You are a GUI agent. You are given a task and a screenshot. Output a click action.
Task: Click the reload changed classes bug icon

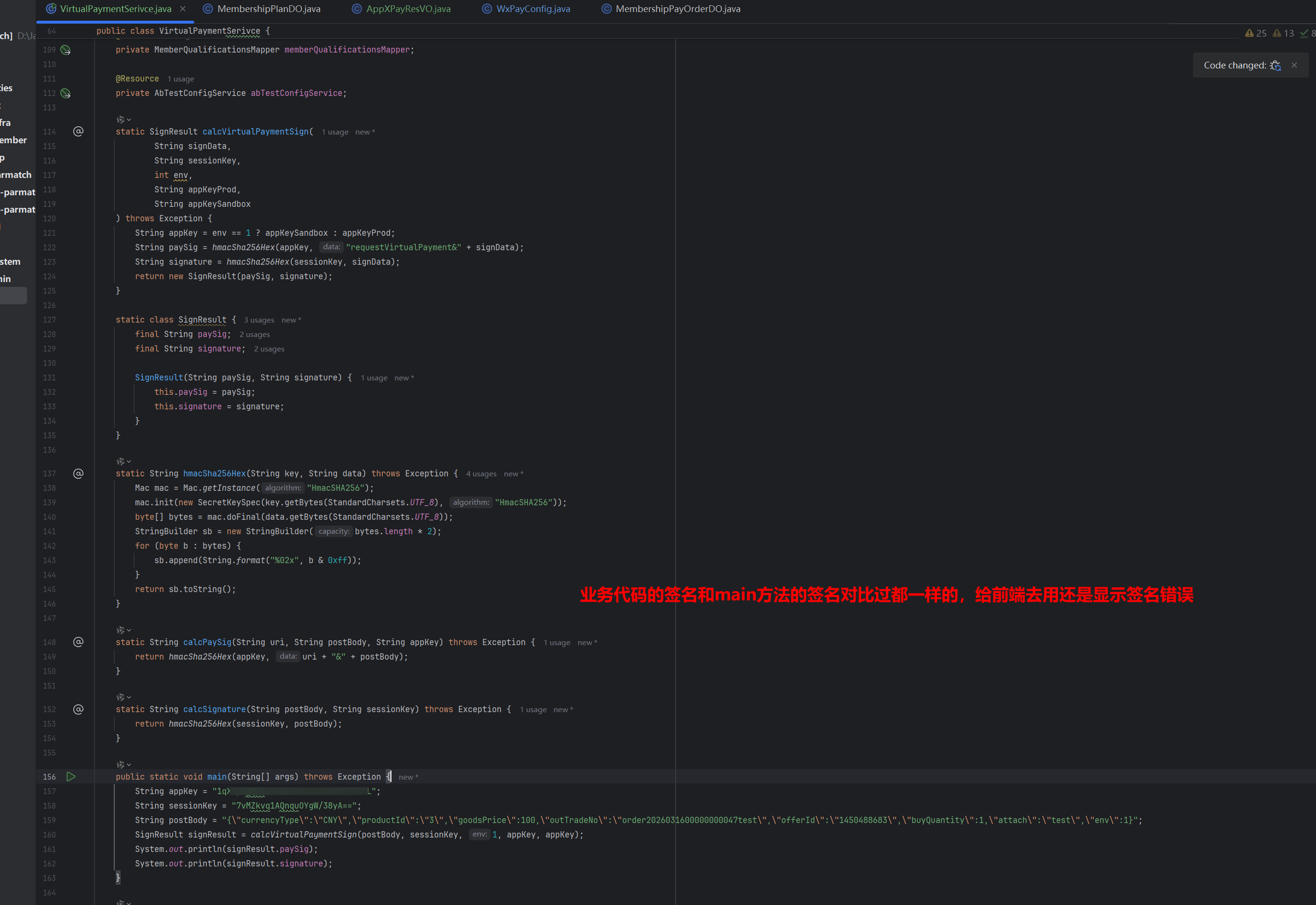(x=1275, y=66)
